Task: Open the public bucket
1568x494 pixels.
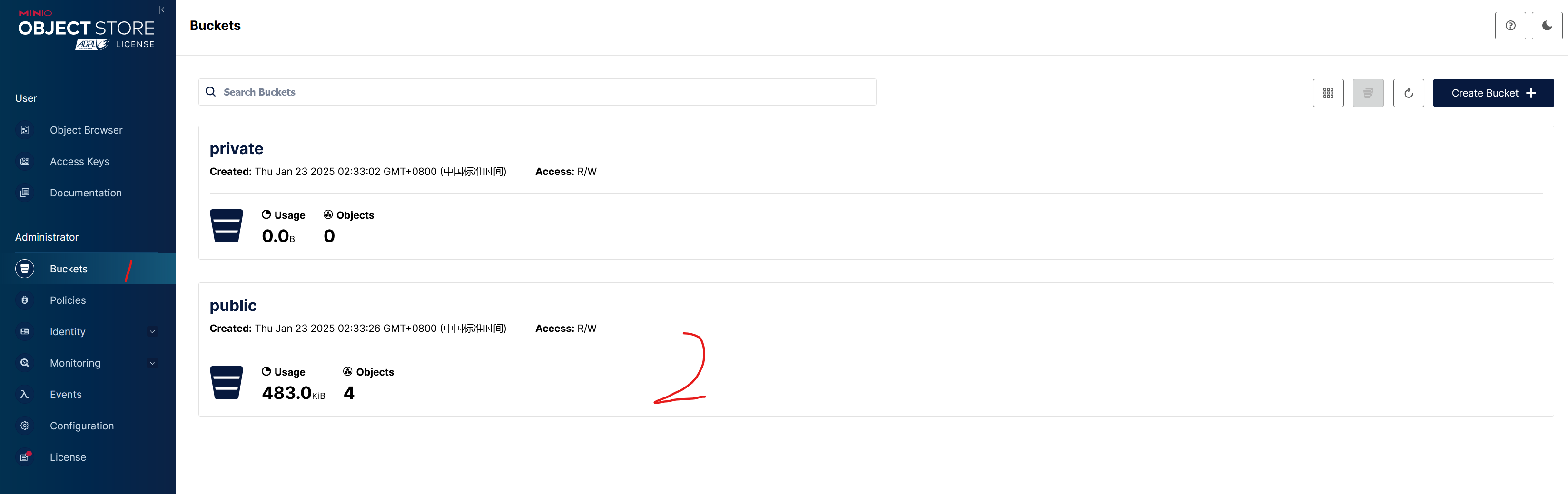Action: (x=233, y=305)
